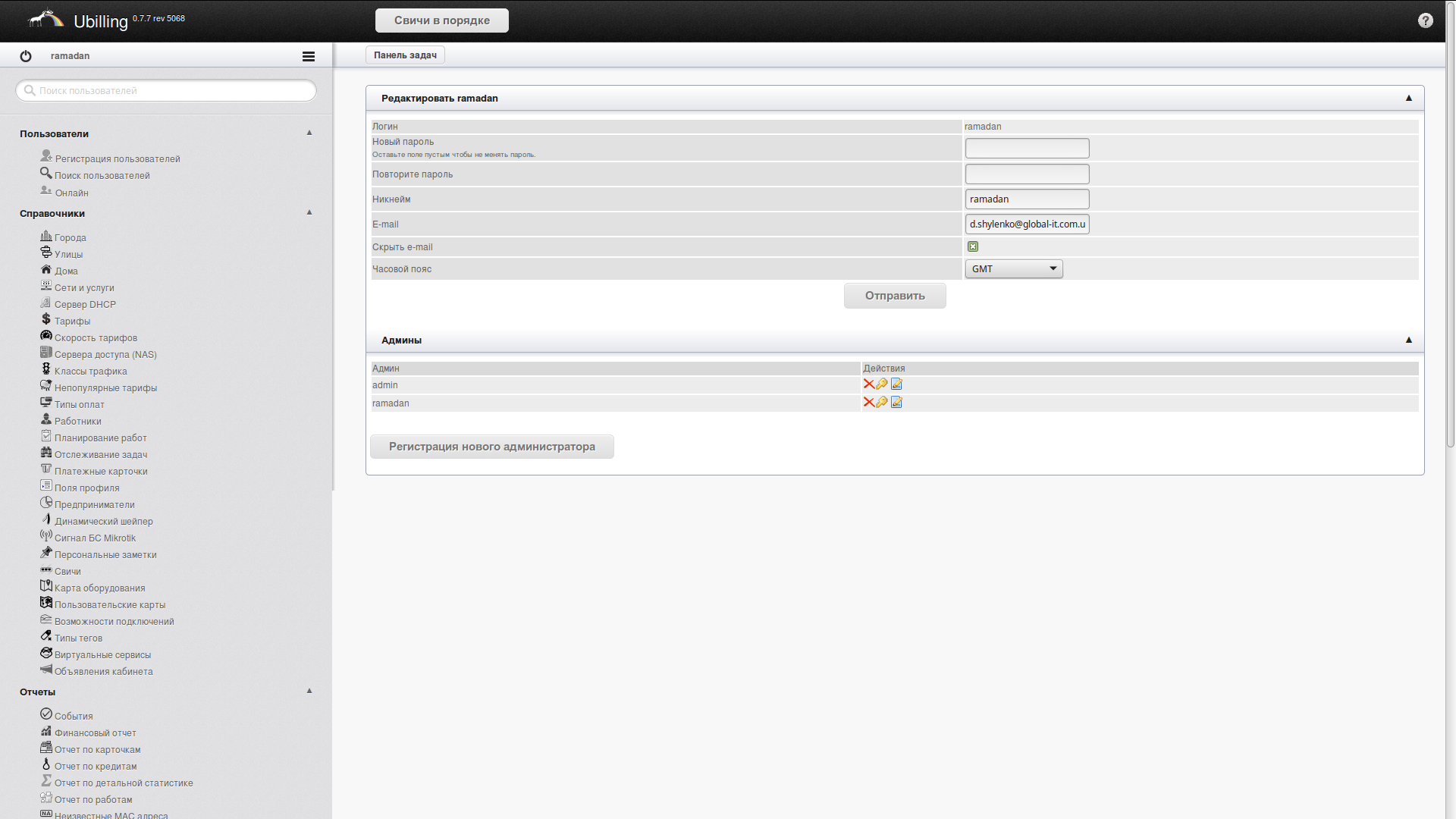Click the Улицы streets icon
The width and height of the screenshot is (1456, 819).
coord(46,253)
